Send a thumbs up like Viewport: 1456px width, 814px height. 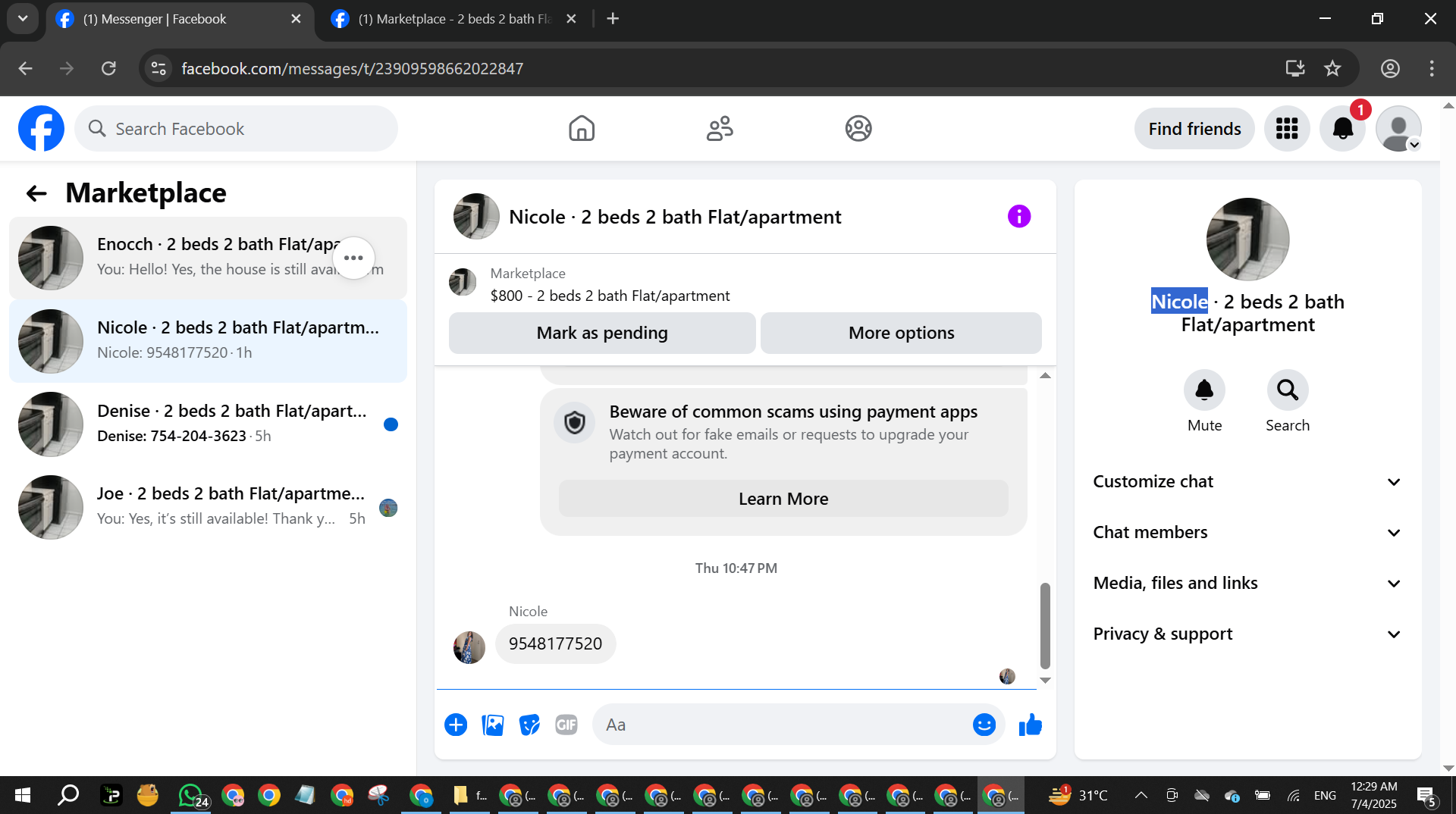coord(1030,725)
